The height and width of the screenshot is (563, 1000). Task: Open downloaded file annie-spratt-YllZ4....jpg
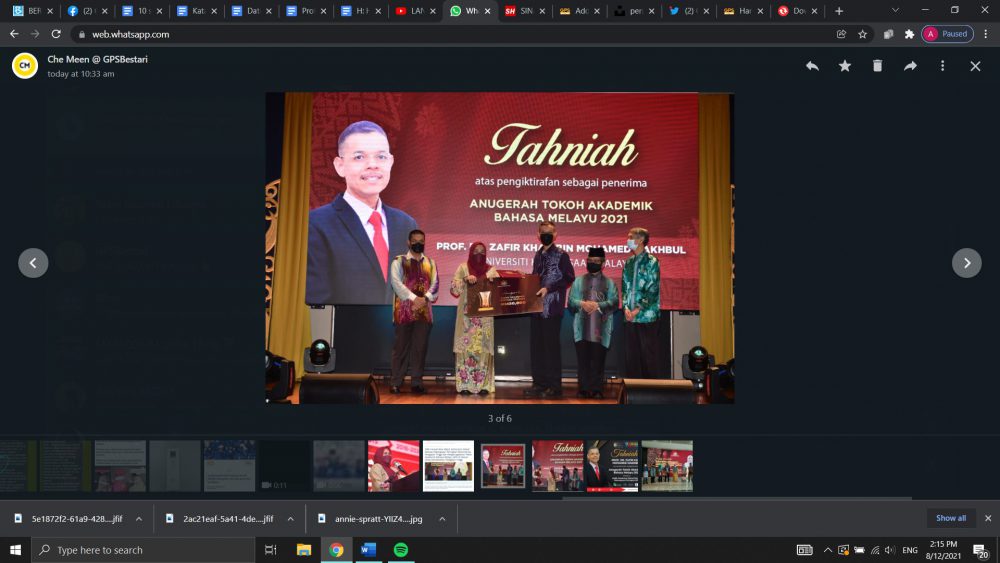point(371,518)
